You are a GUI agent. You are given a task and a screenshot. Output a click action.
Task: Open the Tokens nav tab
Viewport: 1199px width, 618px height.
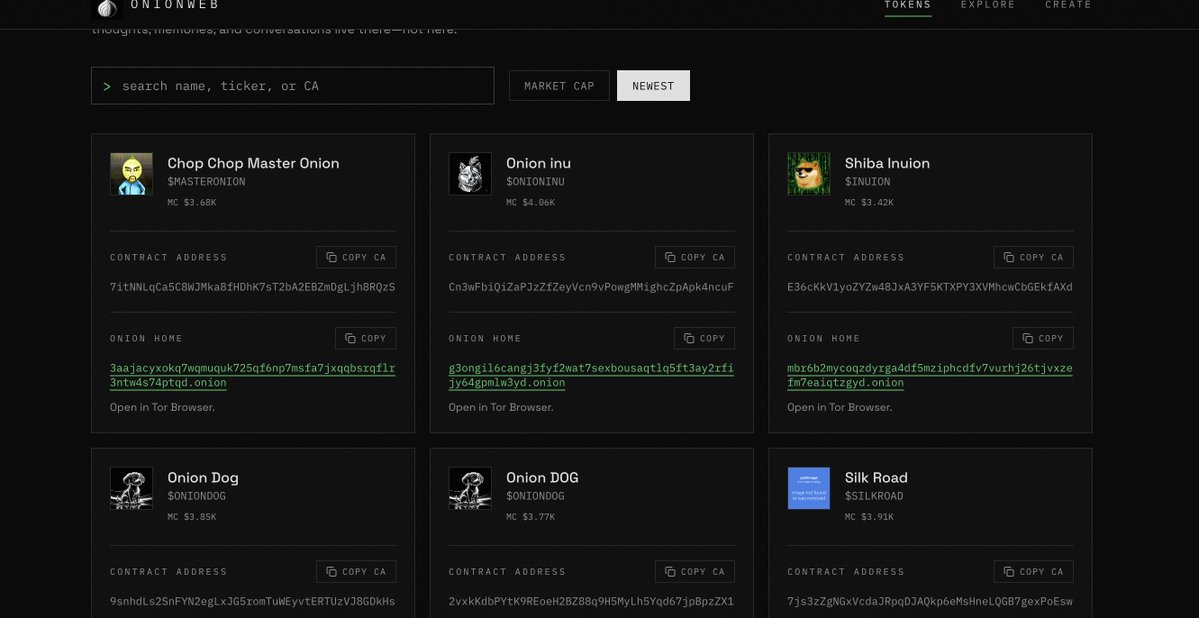click(x=908, y=5)
